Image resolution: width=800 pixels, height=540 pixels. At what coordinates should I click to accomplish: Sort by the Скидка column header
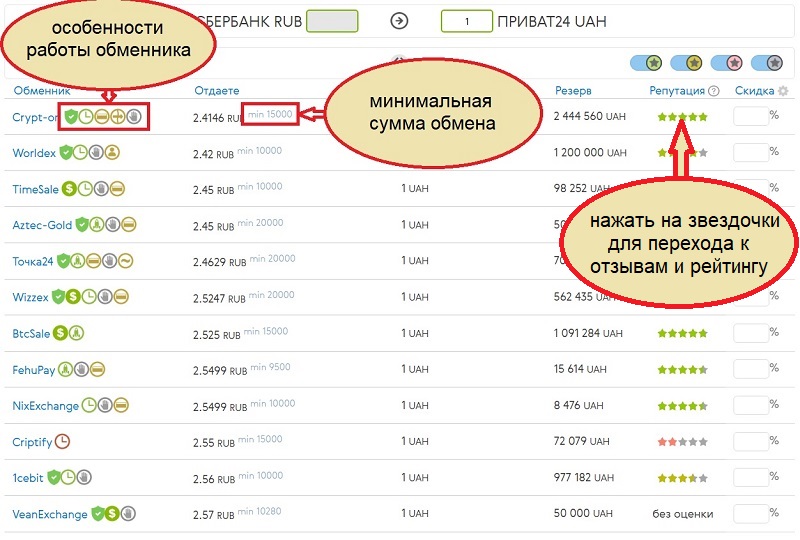pos(755,91)
